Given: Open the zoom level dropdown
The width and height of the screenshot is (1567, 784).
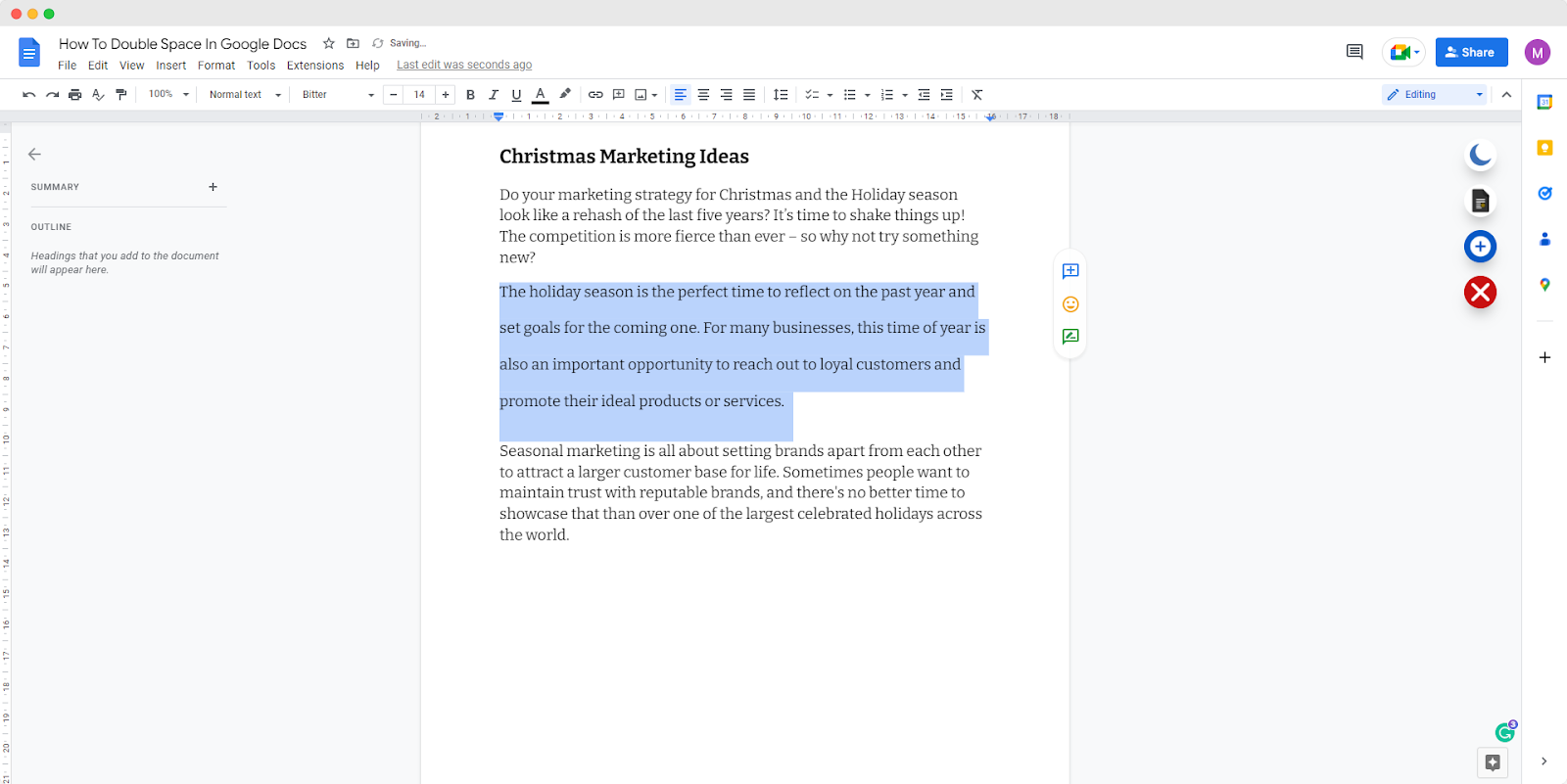Looking at the screenshot, I should click(x=168, y=95).
